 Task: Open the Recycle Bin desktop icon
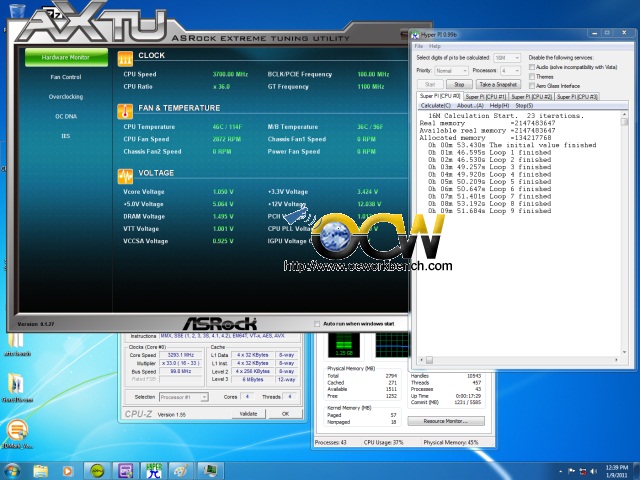[x=17, y=11]
